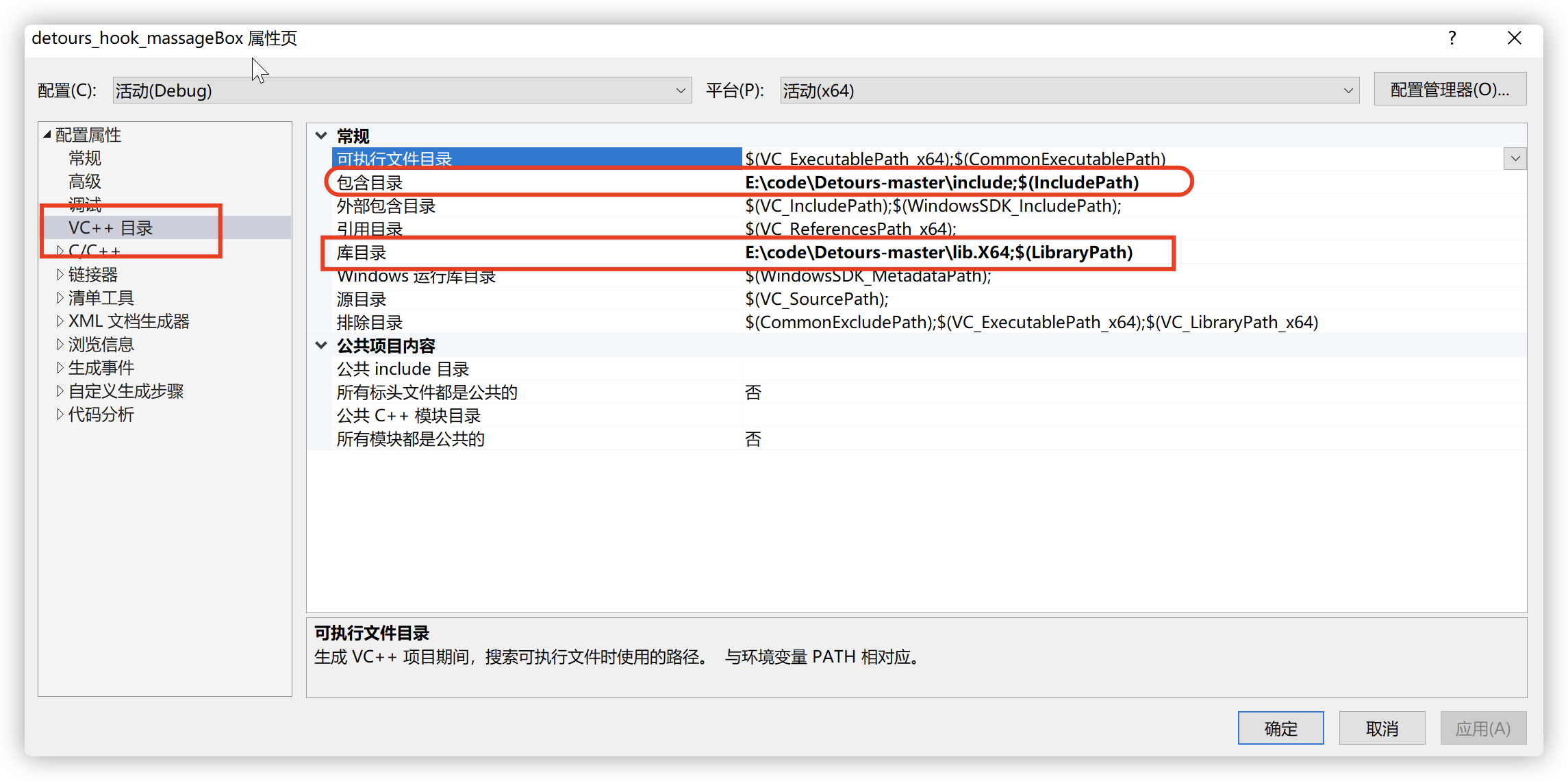Click the 包含目录 value field
The width and height of the screenshot is (1568, 781).
click(941, 183)
